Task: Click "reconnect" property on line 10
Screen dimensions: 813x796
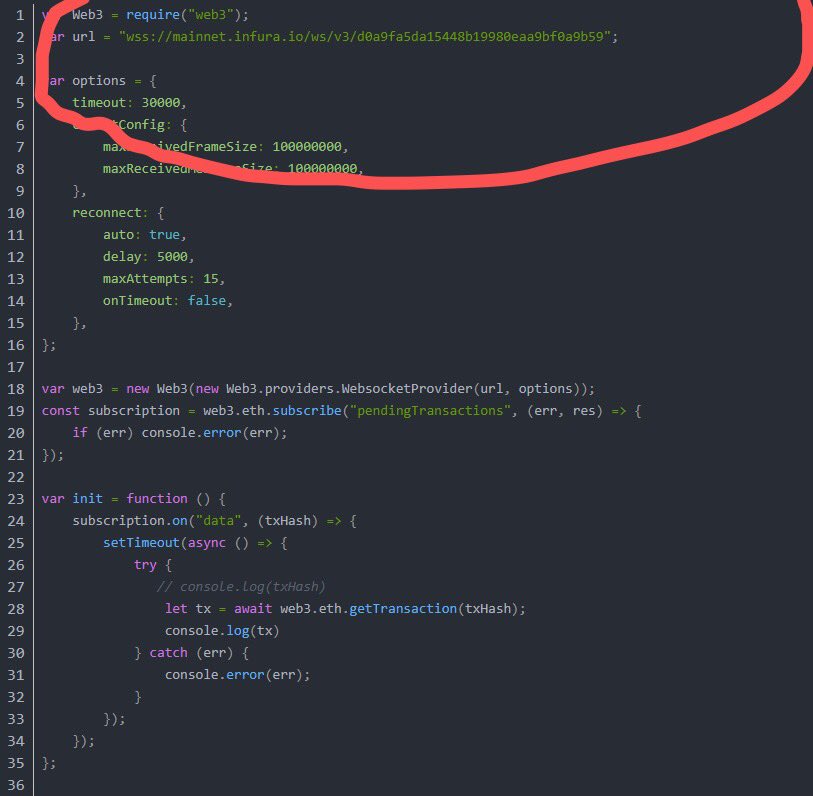Action: coord(107,213)
